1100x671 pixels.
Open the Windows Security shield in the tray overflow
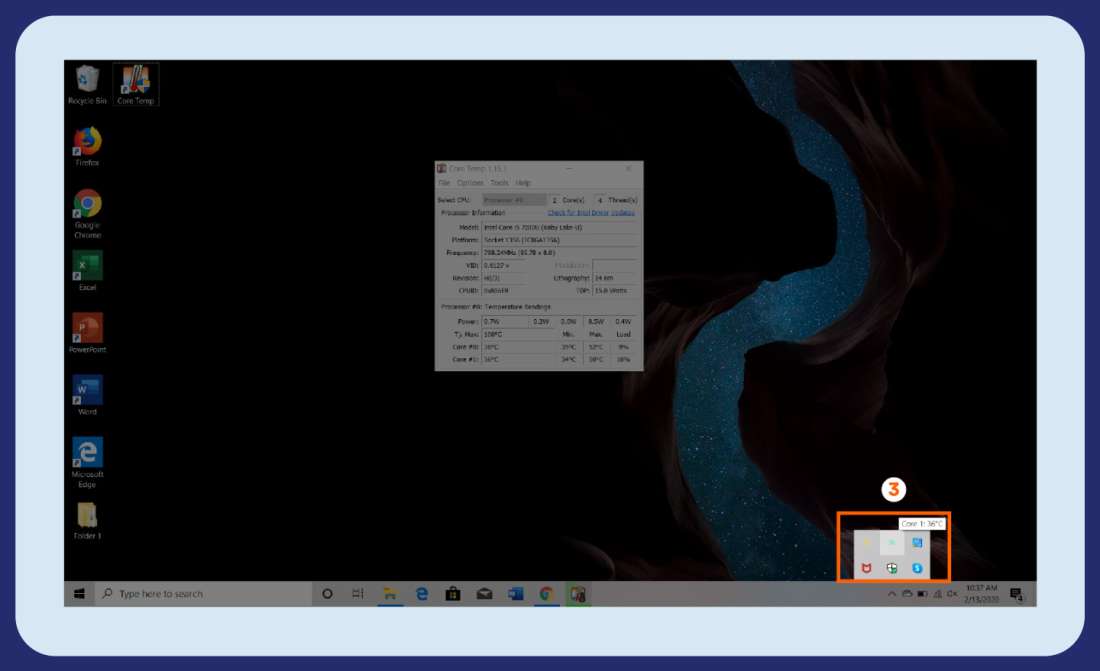(890, 568)
